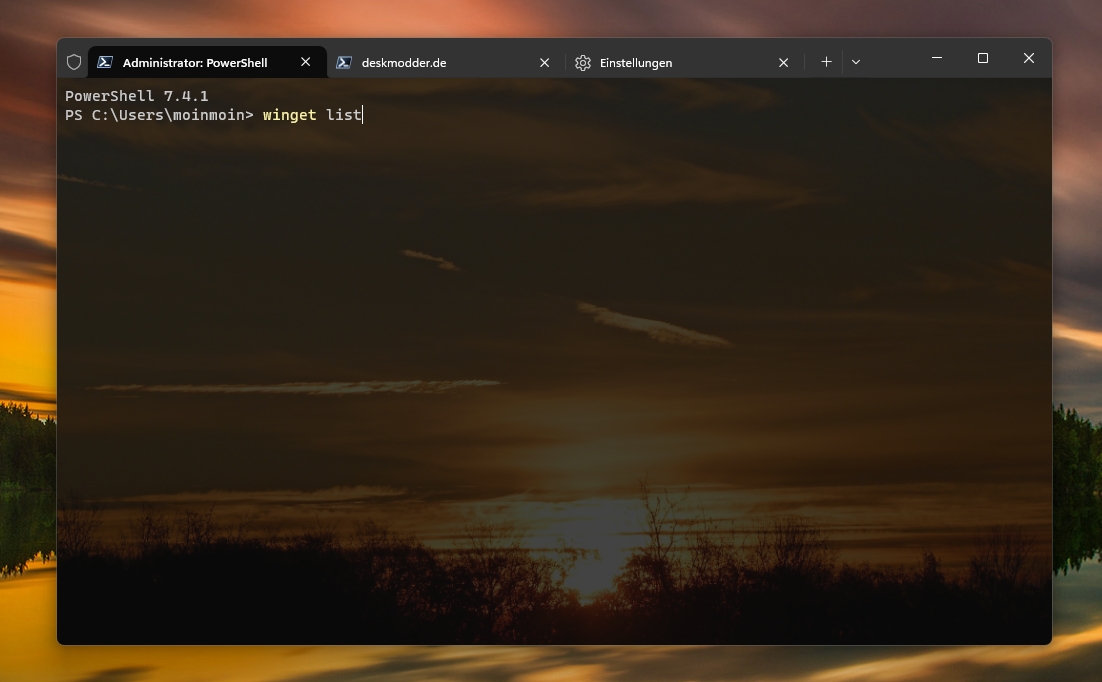Screen dimensions: 1102x682
Task: Click the empty title bar area beside the dropdown
Action: coord(890,60)
